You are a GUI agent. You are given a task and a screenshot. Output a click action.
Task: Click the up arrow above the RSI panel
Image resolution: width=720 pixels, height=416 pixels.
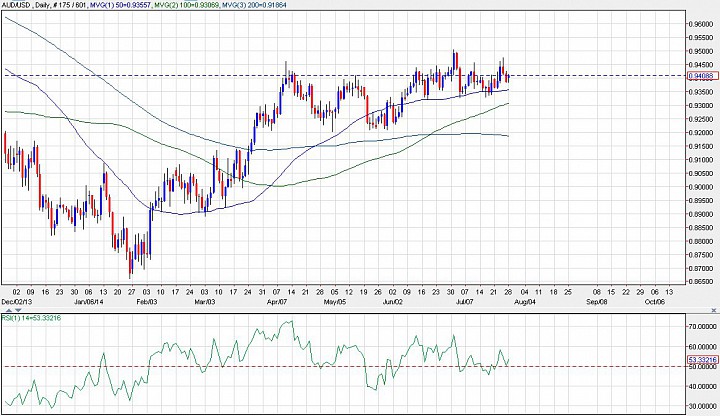coord(8,311)
